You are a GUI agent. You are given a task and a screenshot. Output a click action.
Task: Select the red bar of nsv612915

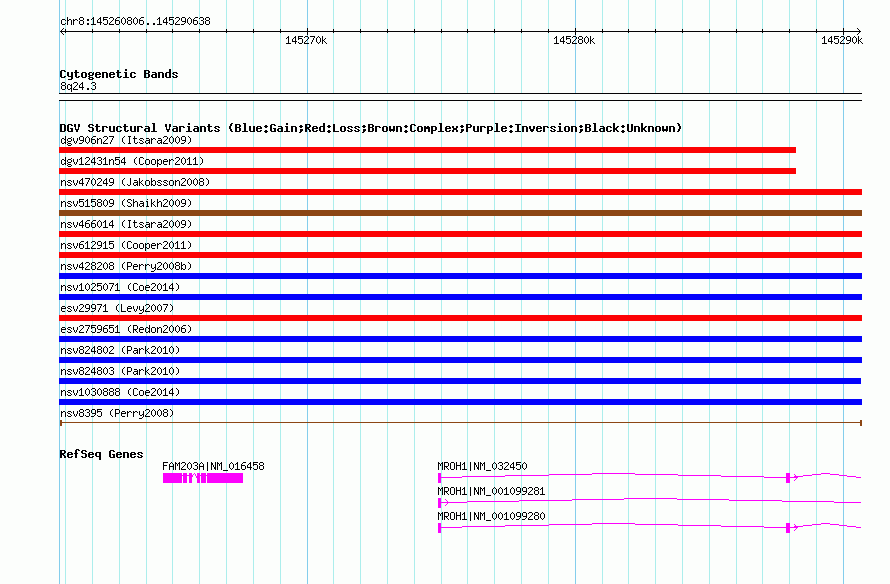coord(460,255)
